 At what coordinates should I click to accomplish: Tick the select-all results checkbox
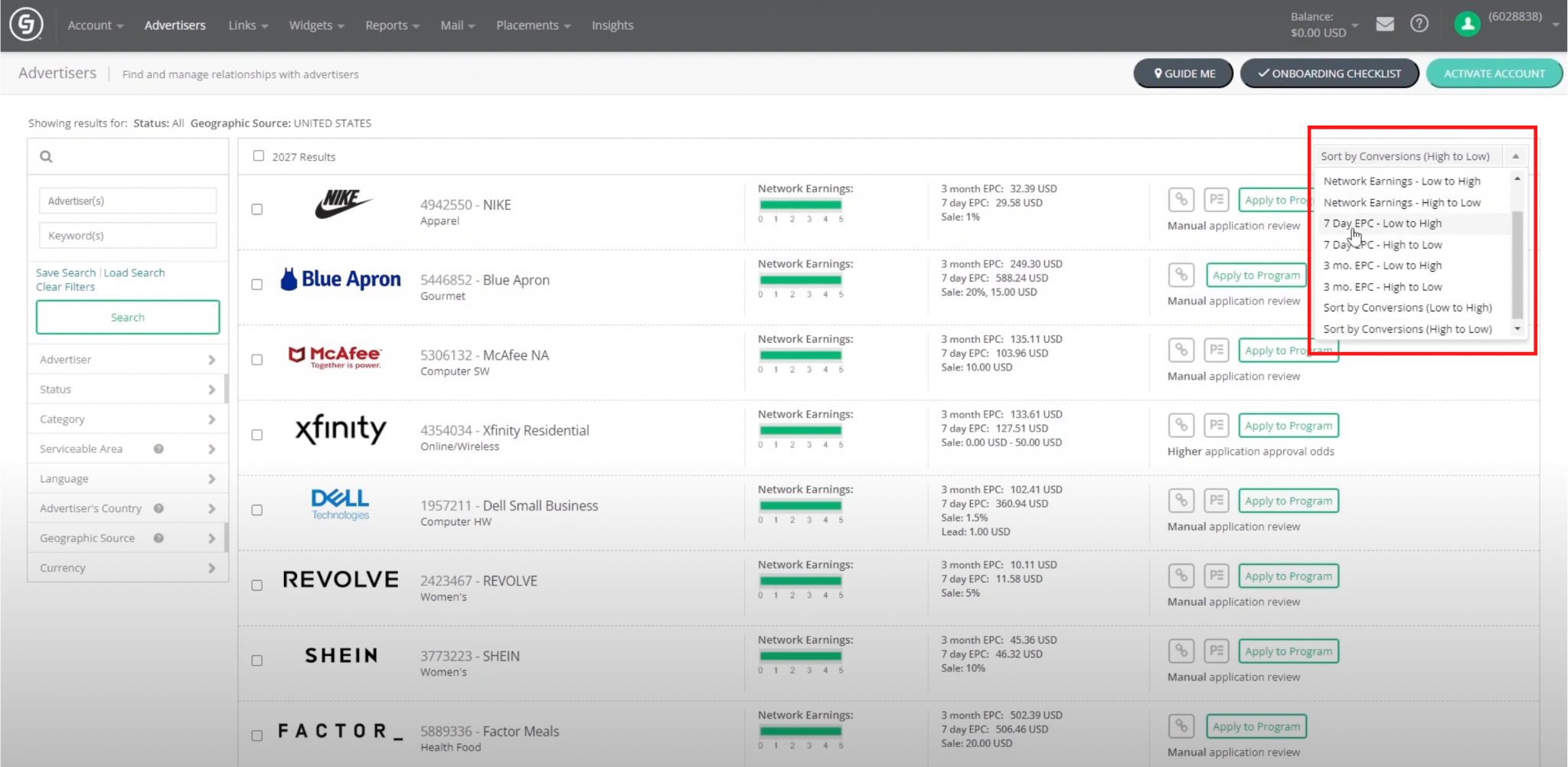point(259,155)
